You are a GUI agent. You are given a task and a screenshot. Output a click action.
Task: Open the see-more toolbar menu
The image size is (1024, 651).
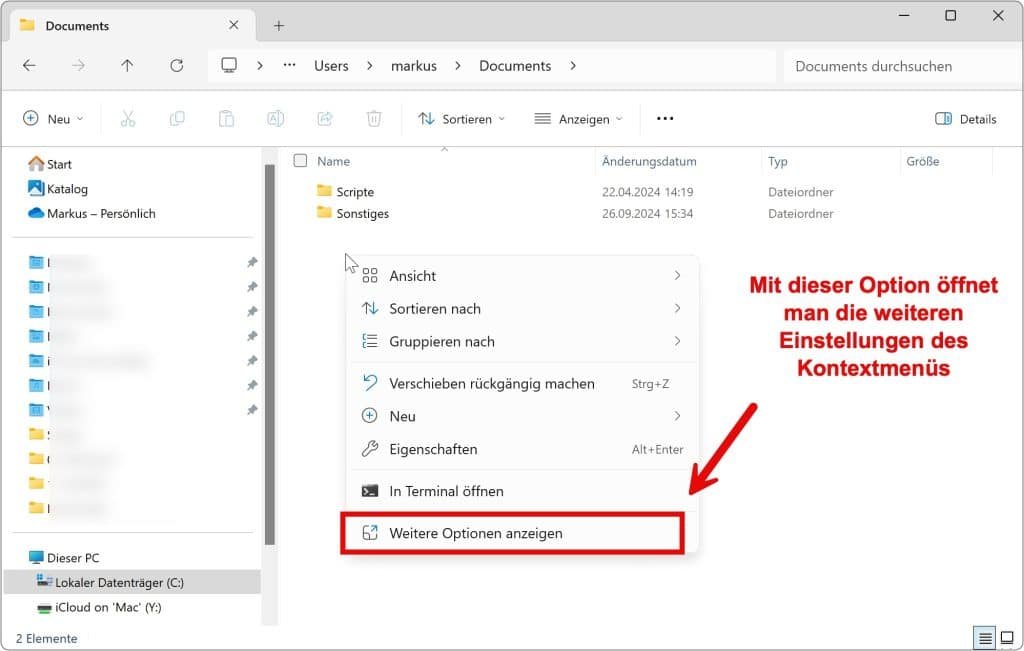pos(665,118)
